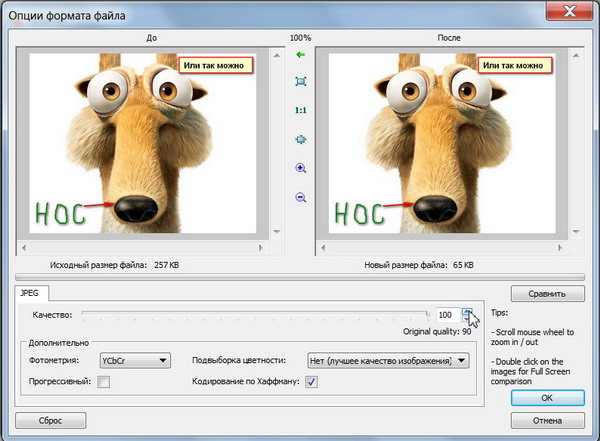
Task: Click the Сравнить button
Action: tap(548, 294)
